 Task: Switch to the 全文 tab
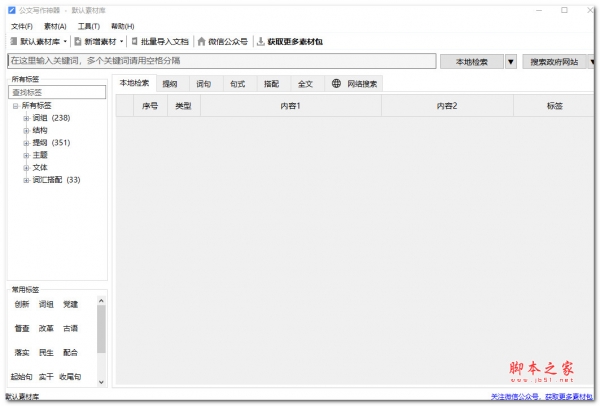(x=305, y=84)
